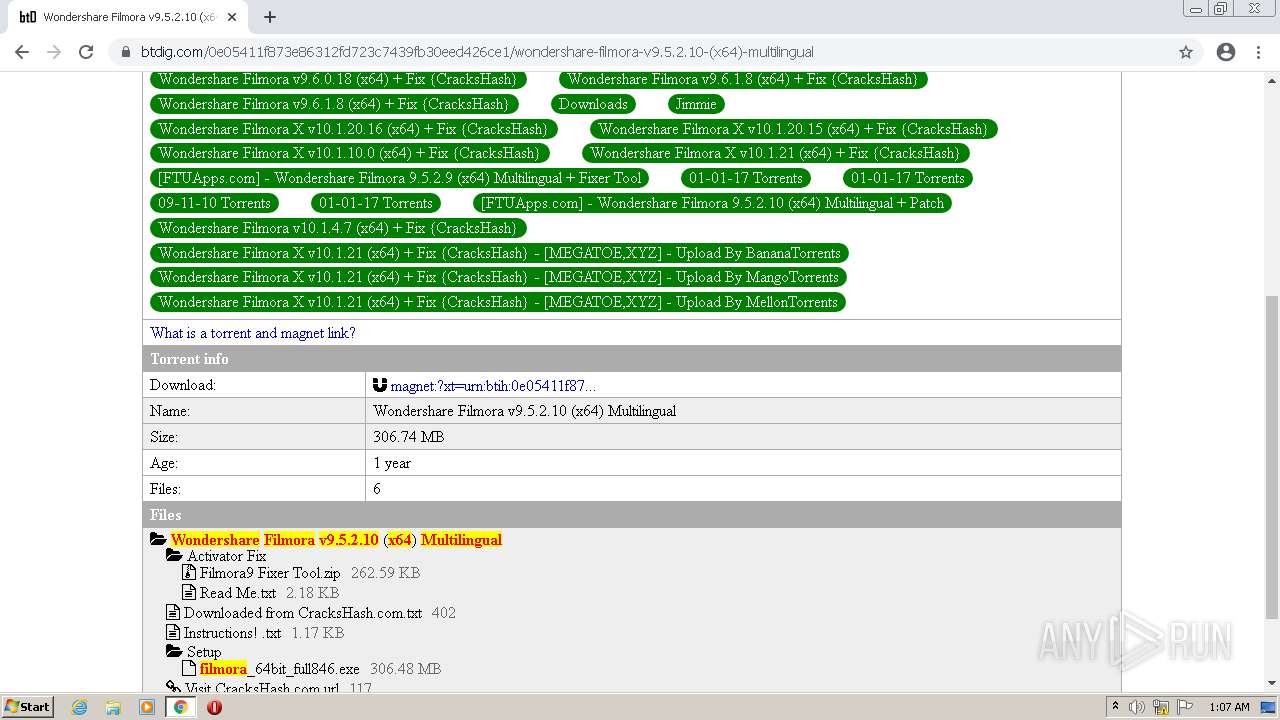
Task: View site lock security info
Action: coord(126,52)
